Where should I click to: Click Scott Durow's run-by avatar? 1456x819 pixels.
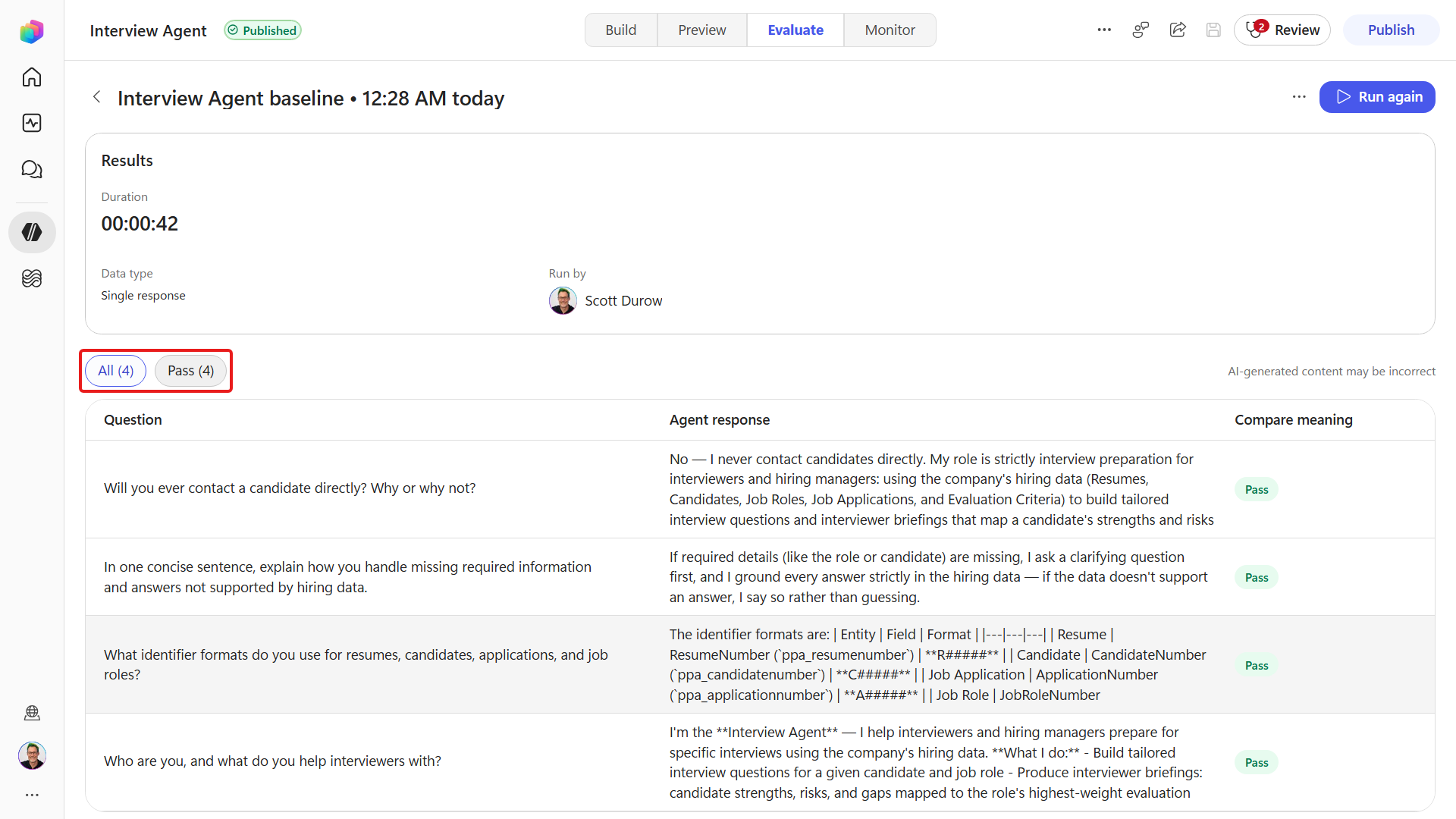coord(563,300)
